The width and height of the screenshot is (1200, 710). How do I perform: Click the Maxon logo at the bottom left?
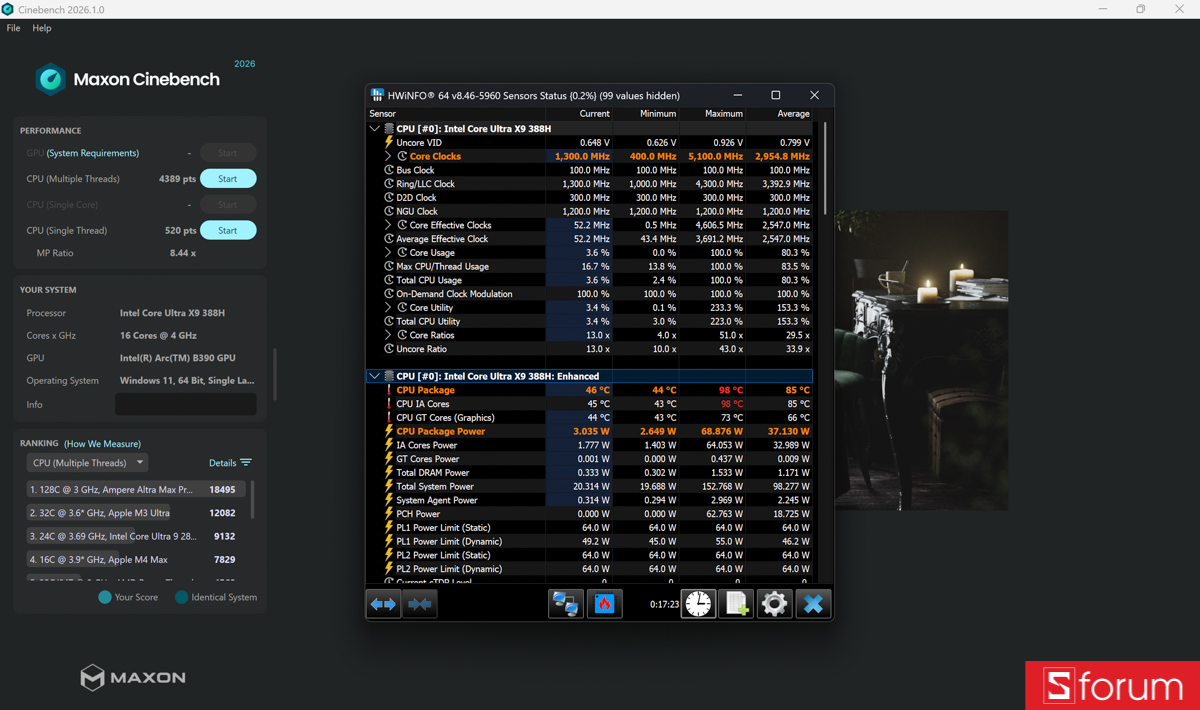pos(133,677)
